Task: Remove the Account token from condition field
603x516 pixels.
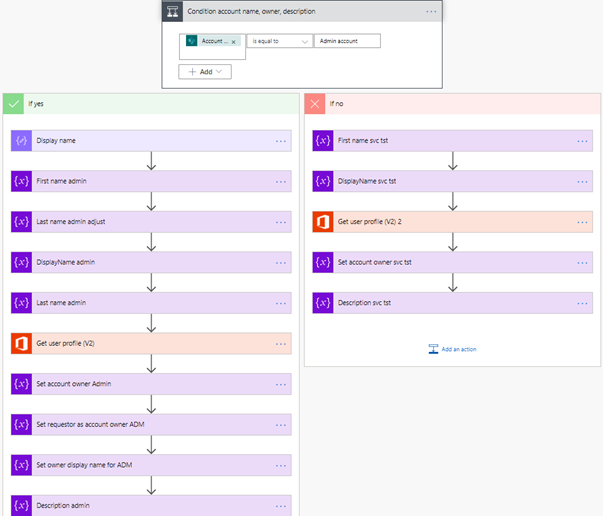Action: [233, 42]
